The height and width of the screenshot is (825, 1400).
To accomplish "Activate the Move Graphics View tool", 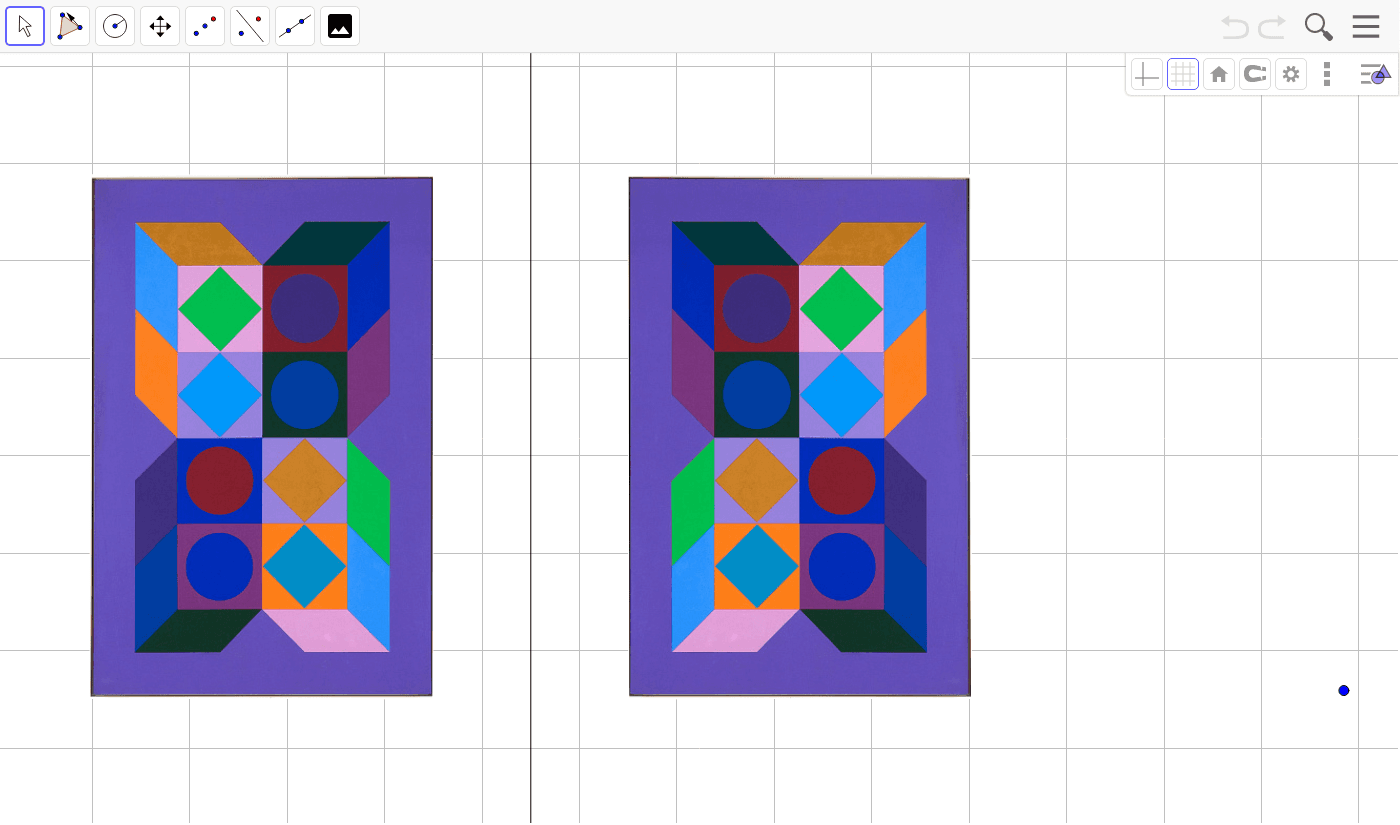I will point(160,26).
